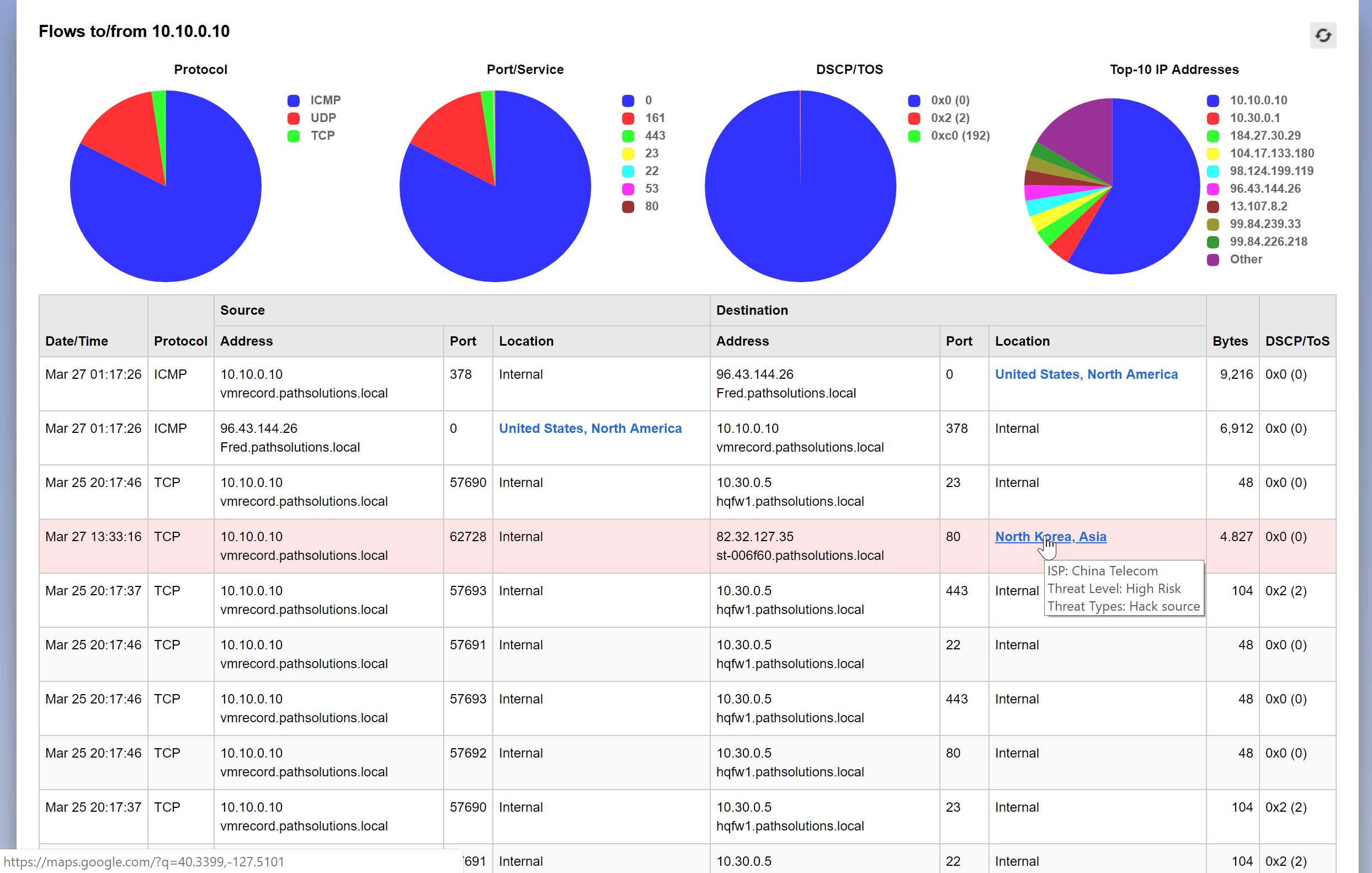This screenshot has width=1372, height=873.
Task: Open North Korea, Asia location link
Action: pyautogui.click(x=1050, y=537)
